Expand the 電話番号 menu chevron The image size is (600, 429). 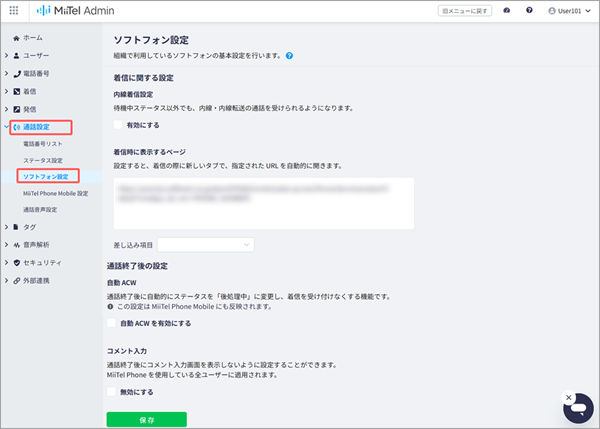7,73
